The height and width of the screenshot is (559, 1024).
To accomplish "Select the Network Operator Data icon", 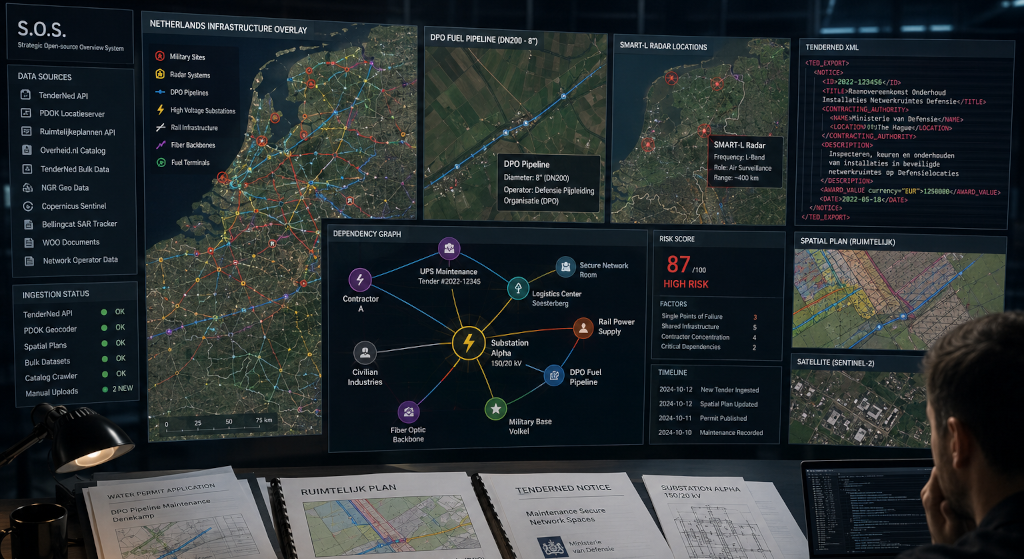I will point(29,261).
